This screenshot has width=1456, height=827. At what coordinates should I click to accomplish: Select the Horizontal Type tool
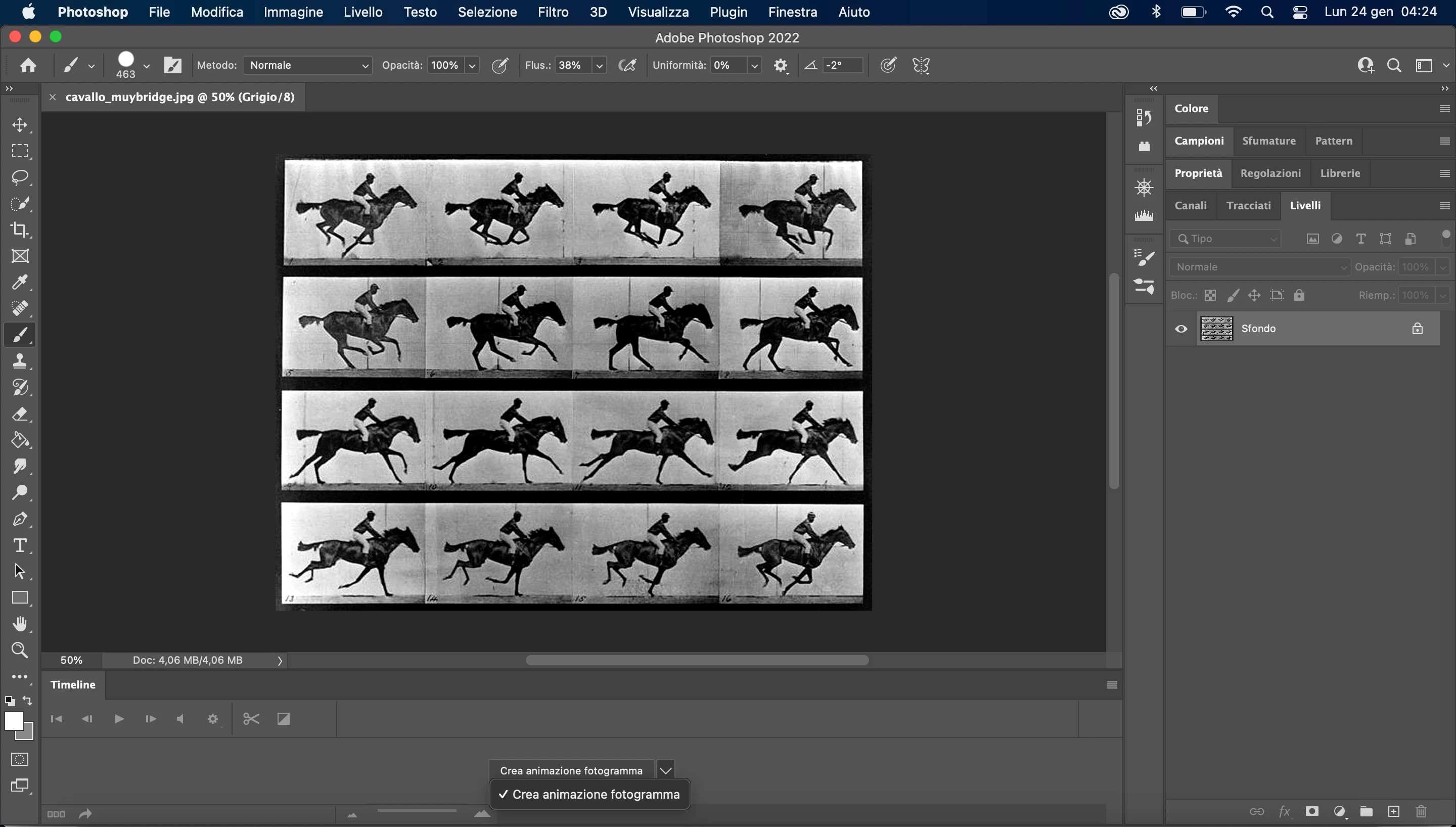20,545
